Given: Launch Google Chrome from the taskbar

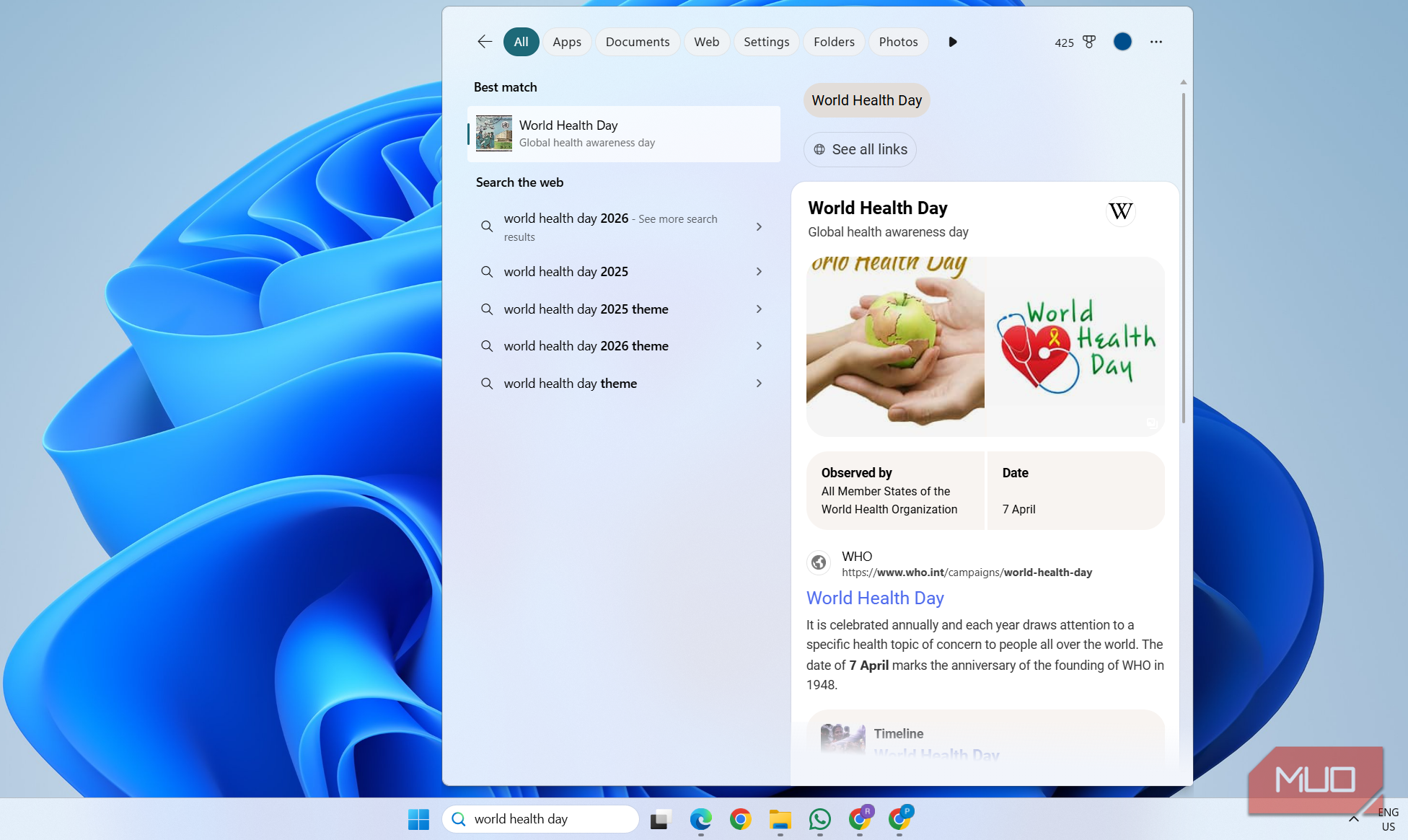Looking at the screenshot, I should [x=740, y=819].
